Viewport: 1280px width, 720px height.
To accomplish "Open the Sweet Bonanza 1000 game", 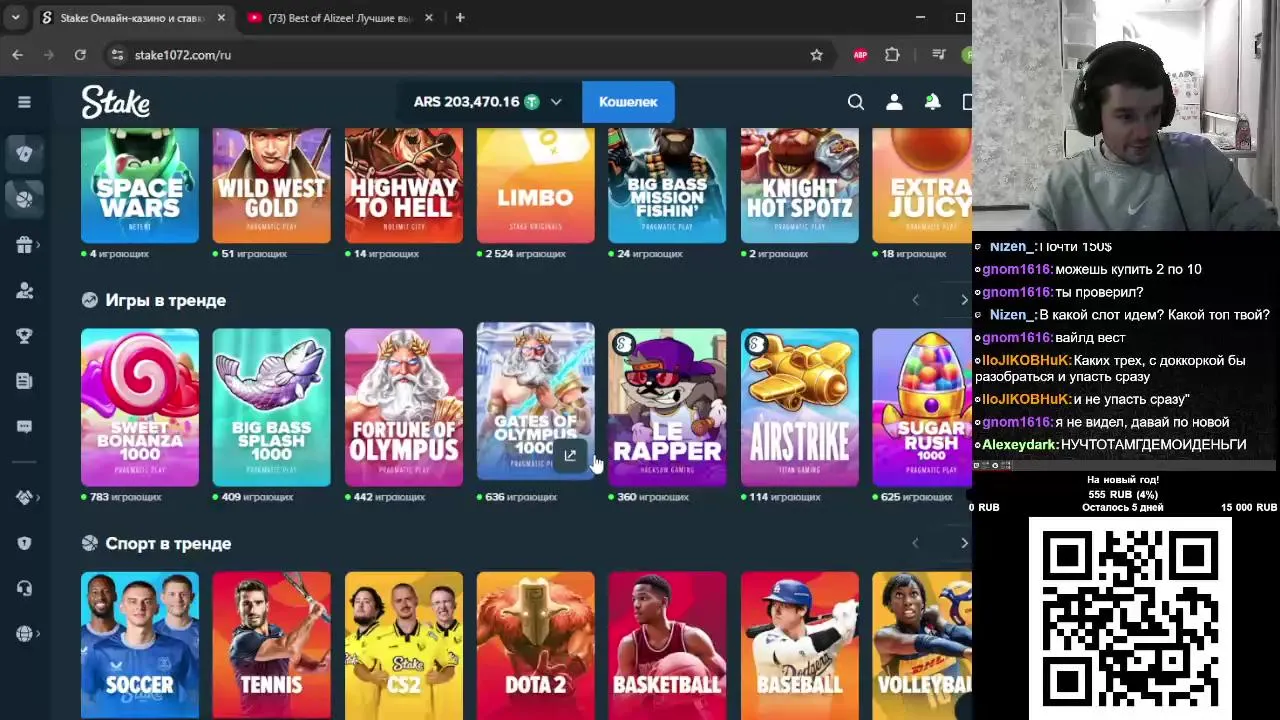I will [140, 407].
